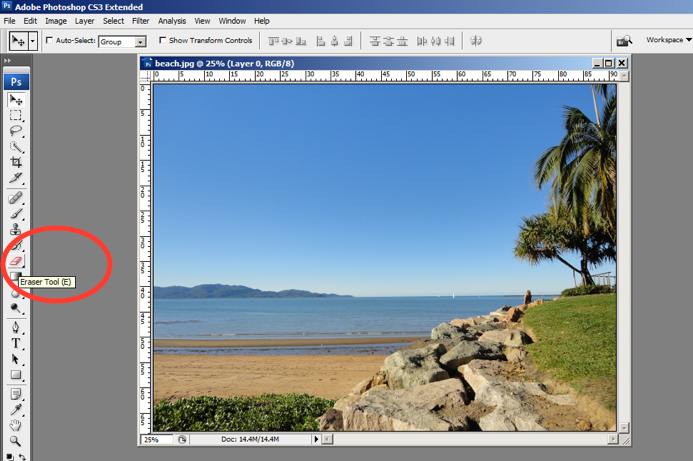Select the Hand tool
Screen dimensions: 693x461
coord(16,425)
